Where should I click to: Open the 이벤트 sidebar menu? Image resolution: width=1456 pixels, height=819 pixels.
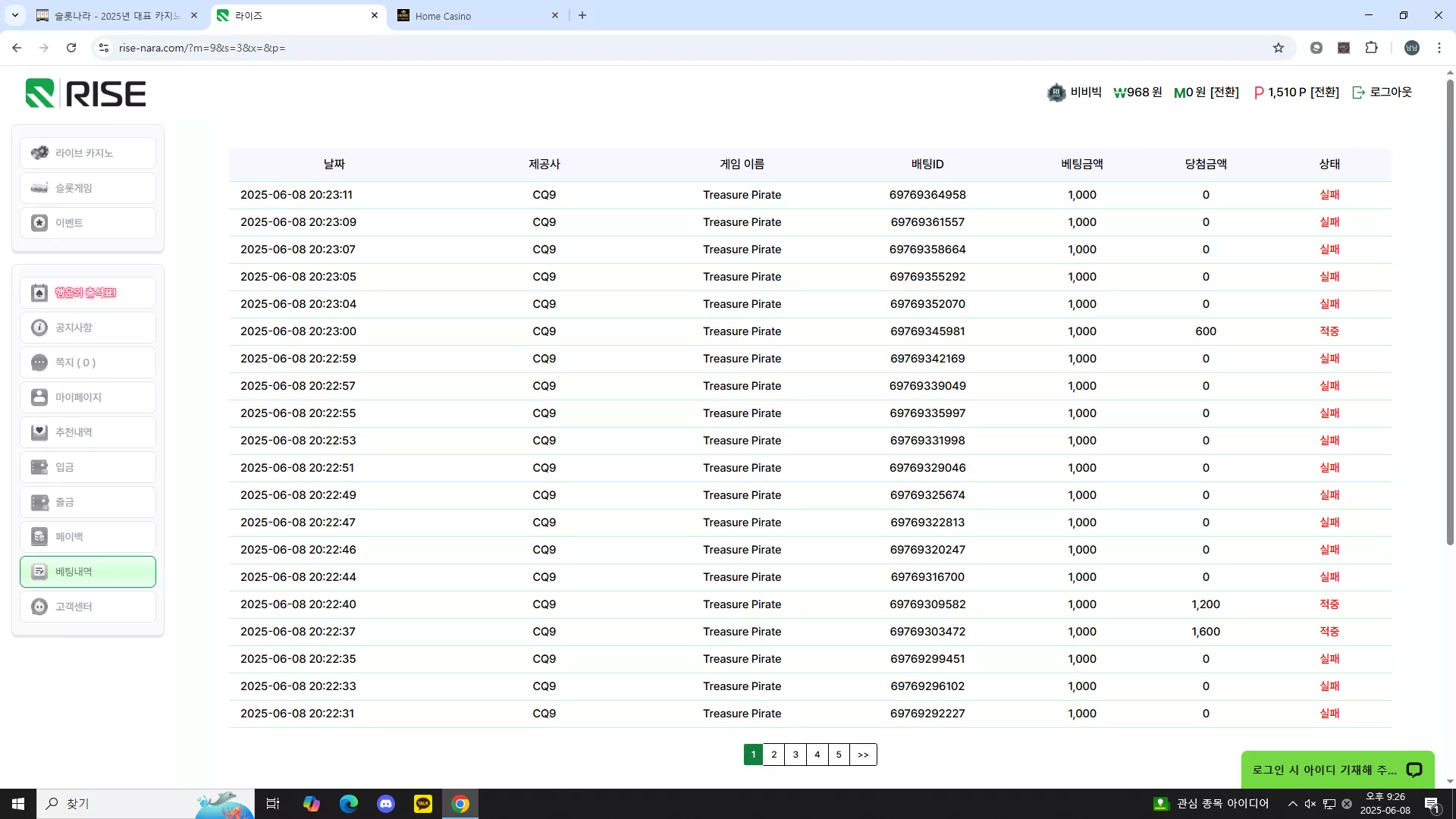[x=88, y=223]
